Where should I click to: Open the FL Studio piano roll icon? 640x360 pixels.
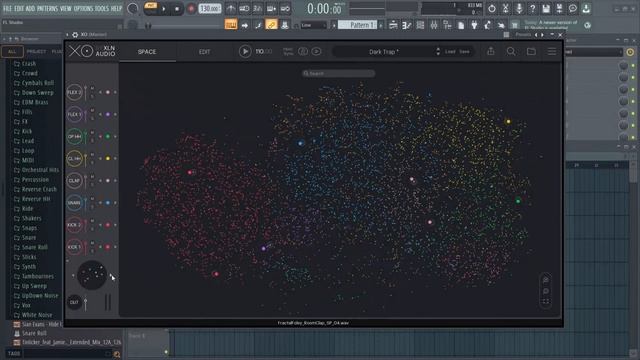407,25
